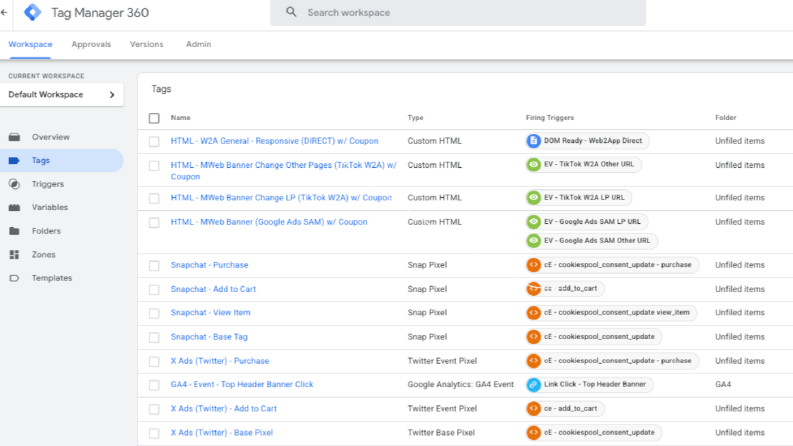
Task: Sort by the Name column header
Action: pyautogui.click(x=181, y=117)
